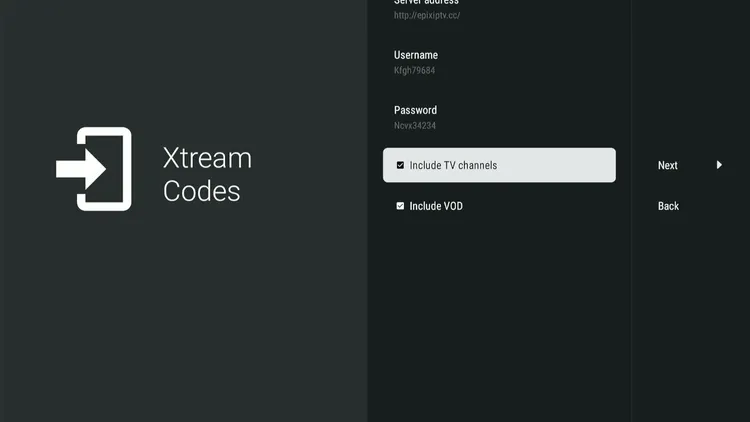Image resolution: width=750 pixels, height=422 pixels.
Task: Click the Next button
Action: pos(667,165)
